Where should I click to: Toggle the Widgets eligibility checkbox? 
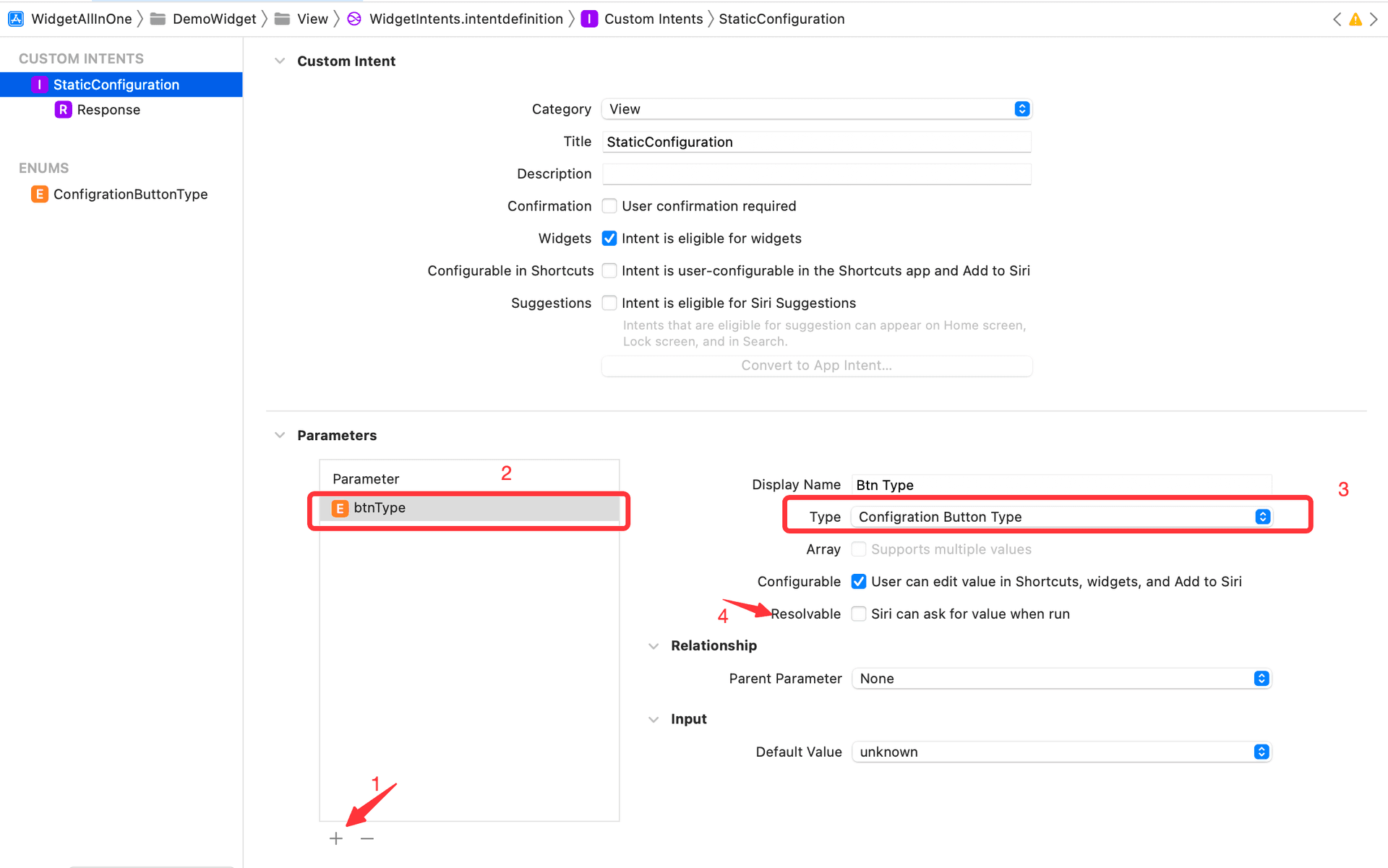[609, 238]
